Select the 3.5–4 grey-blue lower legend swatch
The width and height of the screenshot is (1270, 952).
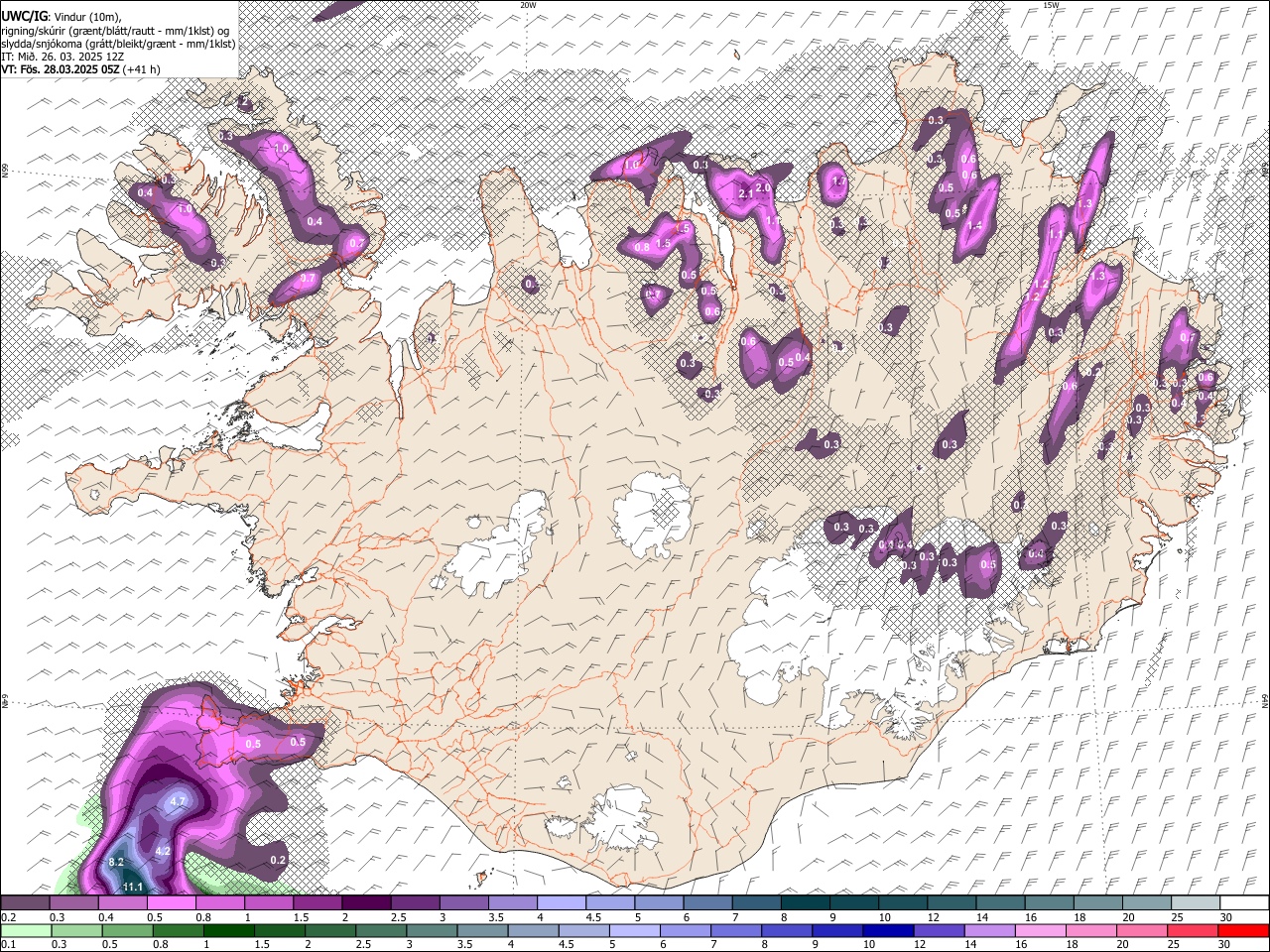[481, 930]
